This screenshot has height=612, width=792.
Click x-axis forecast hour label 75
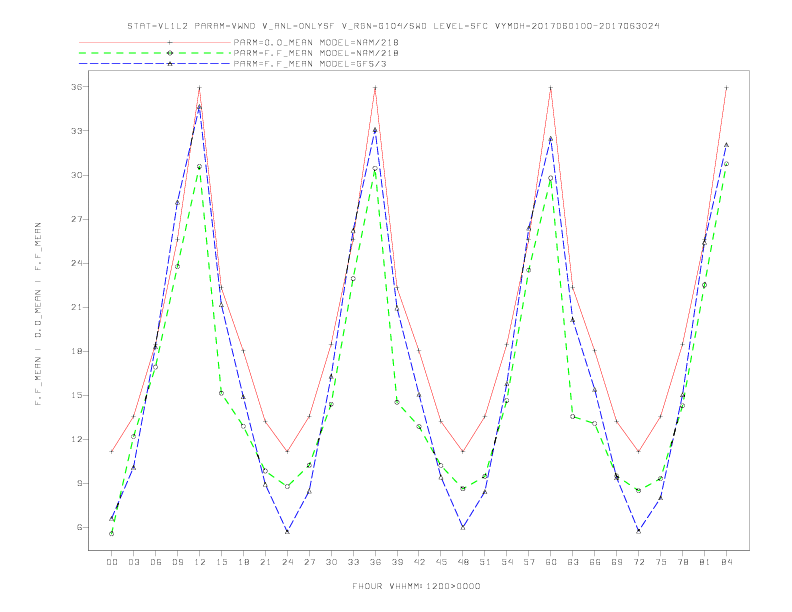click(x=661, y=562)
